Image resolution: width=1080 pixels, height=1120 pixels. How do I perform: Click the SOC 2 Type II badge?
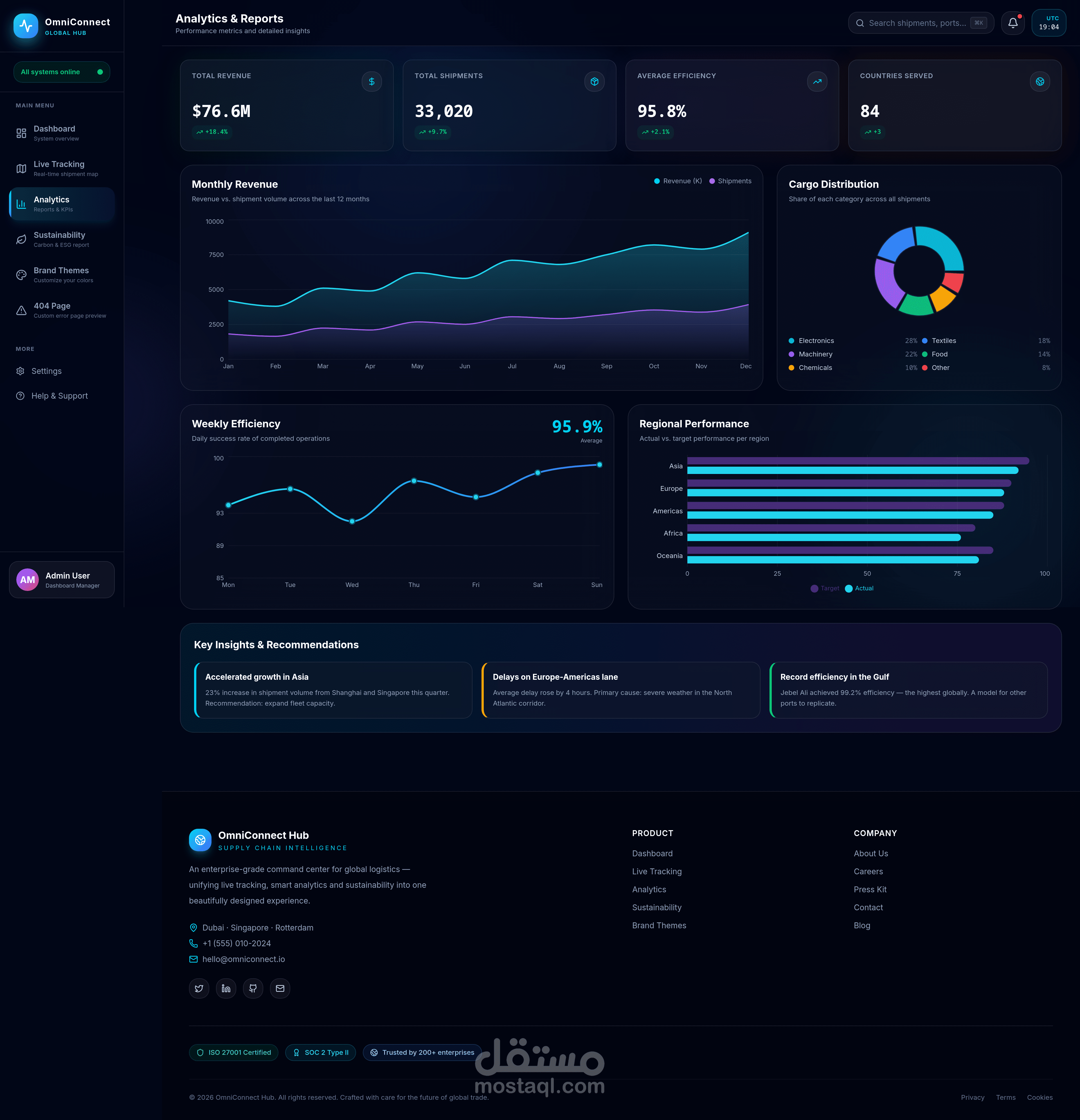321,1053
